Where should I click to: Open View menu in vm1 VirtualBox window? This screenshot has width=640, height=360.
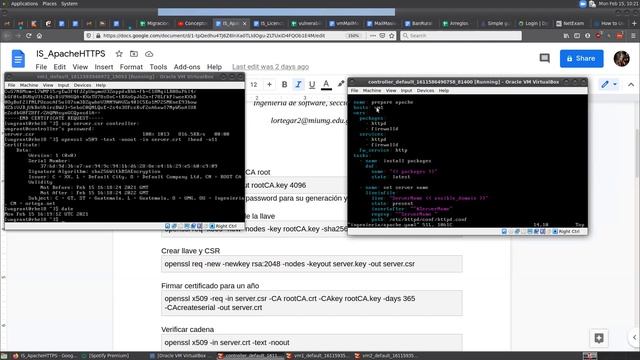click(48, 85)
